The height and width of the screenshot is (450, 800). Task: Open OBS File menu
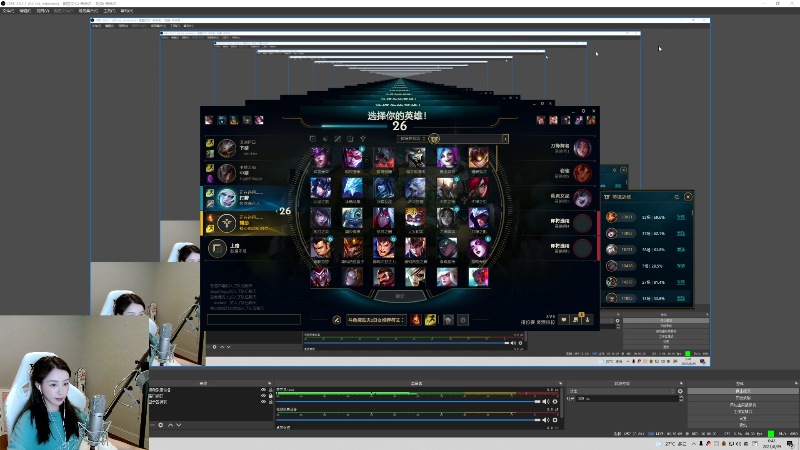click(8, 11)
